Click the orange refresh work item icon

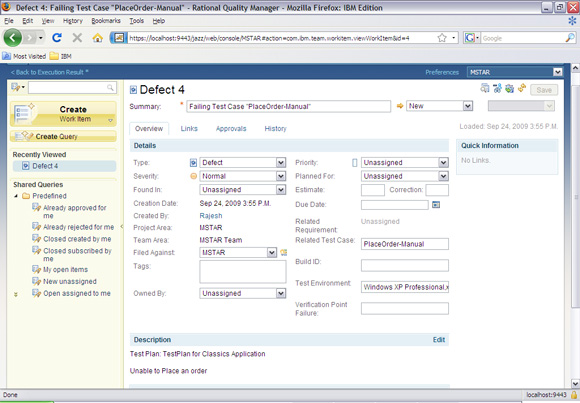pos(522,88)
